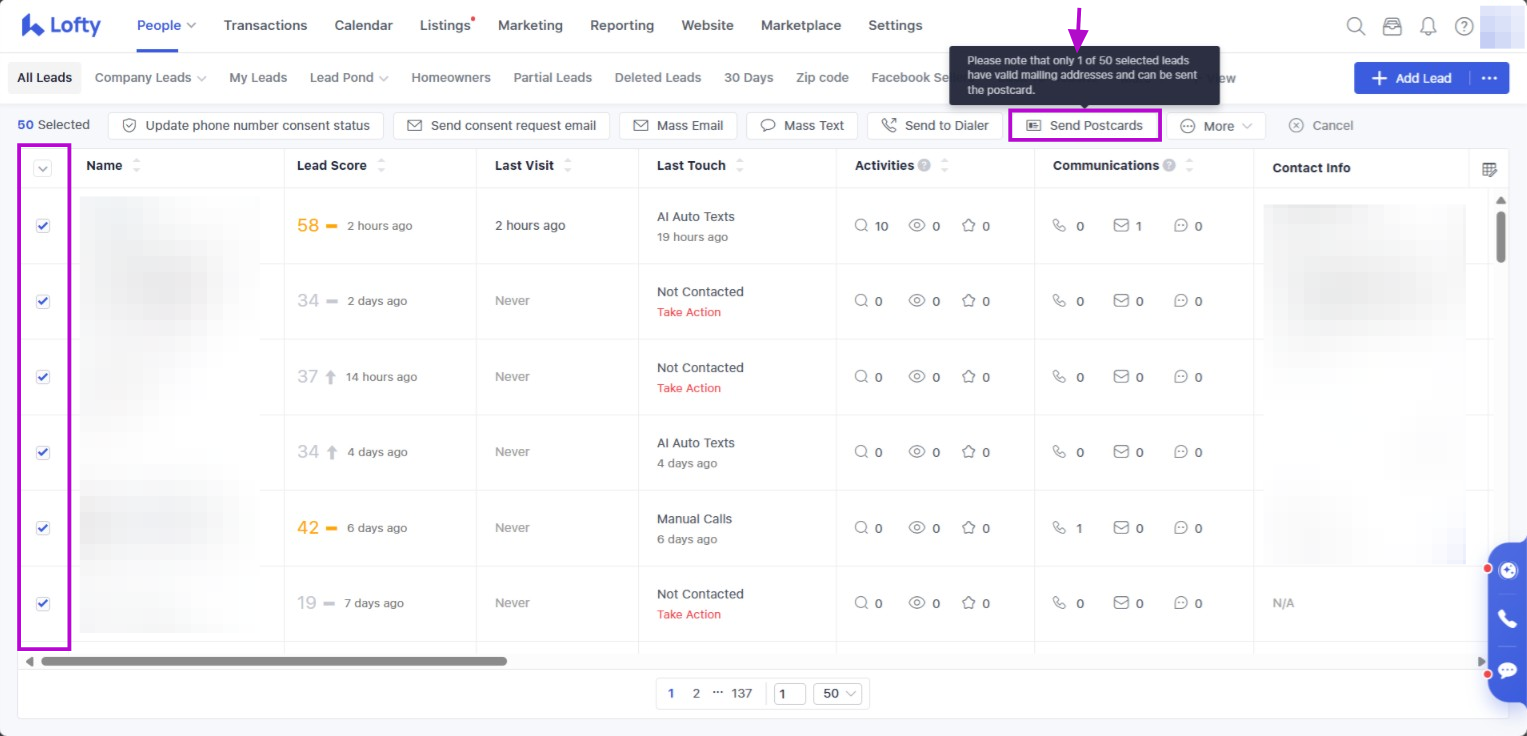This screenshot has height=736, width=1527.
Task: Click the Activities info help icon
Action: coord(924,166)
